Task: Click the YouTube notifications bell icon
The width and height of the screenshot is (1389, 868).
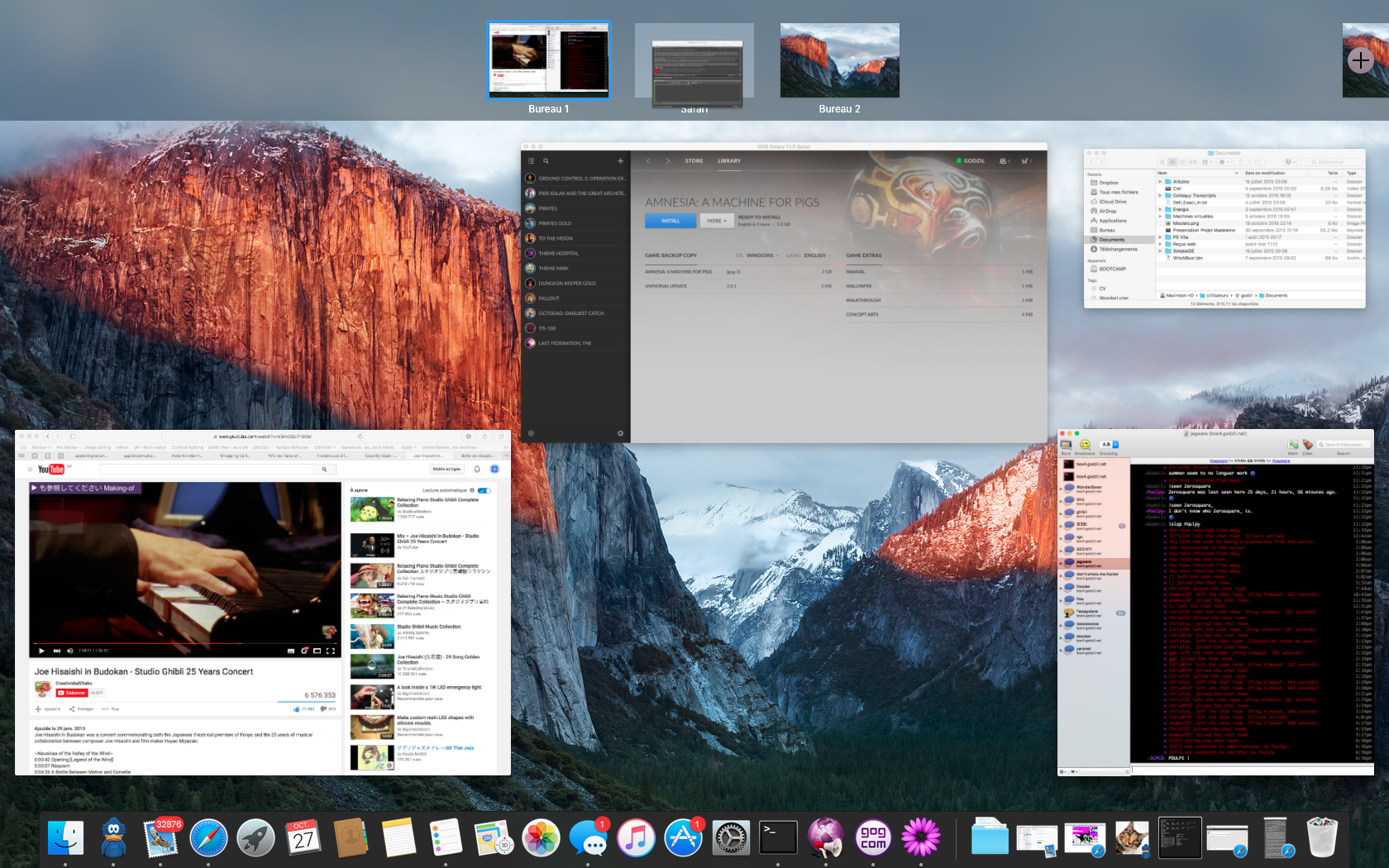Action: 477,469
